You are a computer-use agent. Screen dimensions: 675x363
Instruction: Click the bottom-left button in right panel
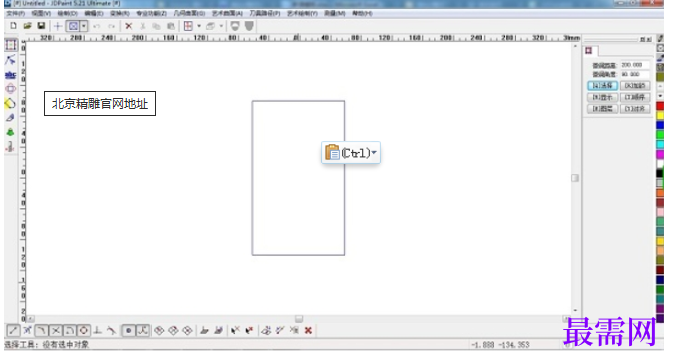click(x=602, y=109)
